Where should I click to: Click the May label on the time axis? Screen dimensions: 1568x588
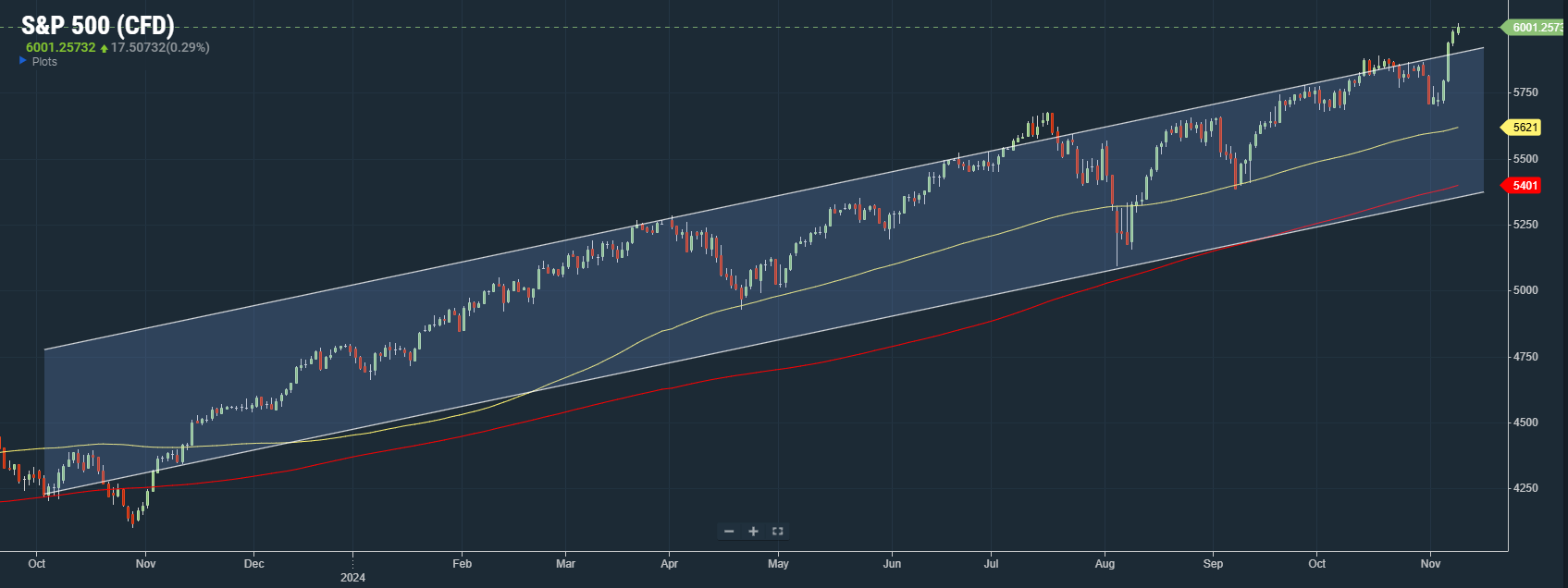[x=778, y=563]
